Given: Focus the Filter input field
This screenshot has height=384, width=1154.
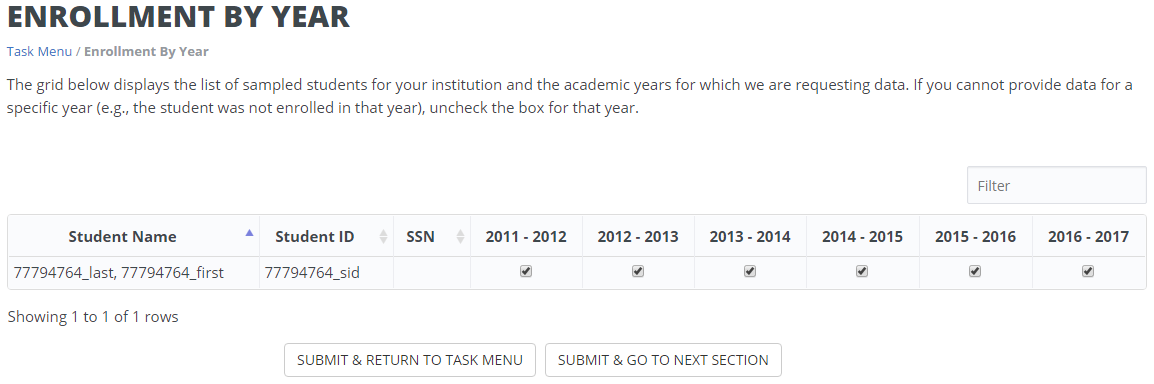Looking at the screenshot, I should click(1056, 185).
